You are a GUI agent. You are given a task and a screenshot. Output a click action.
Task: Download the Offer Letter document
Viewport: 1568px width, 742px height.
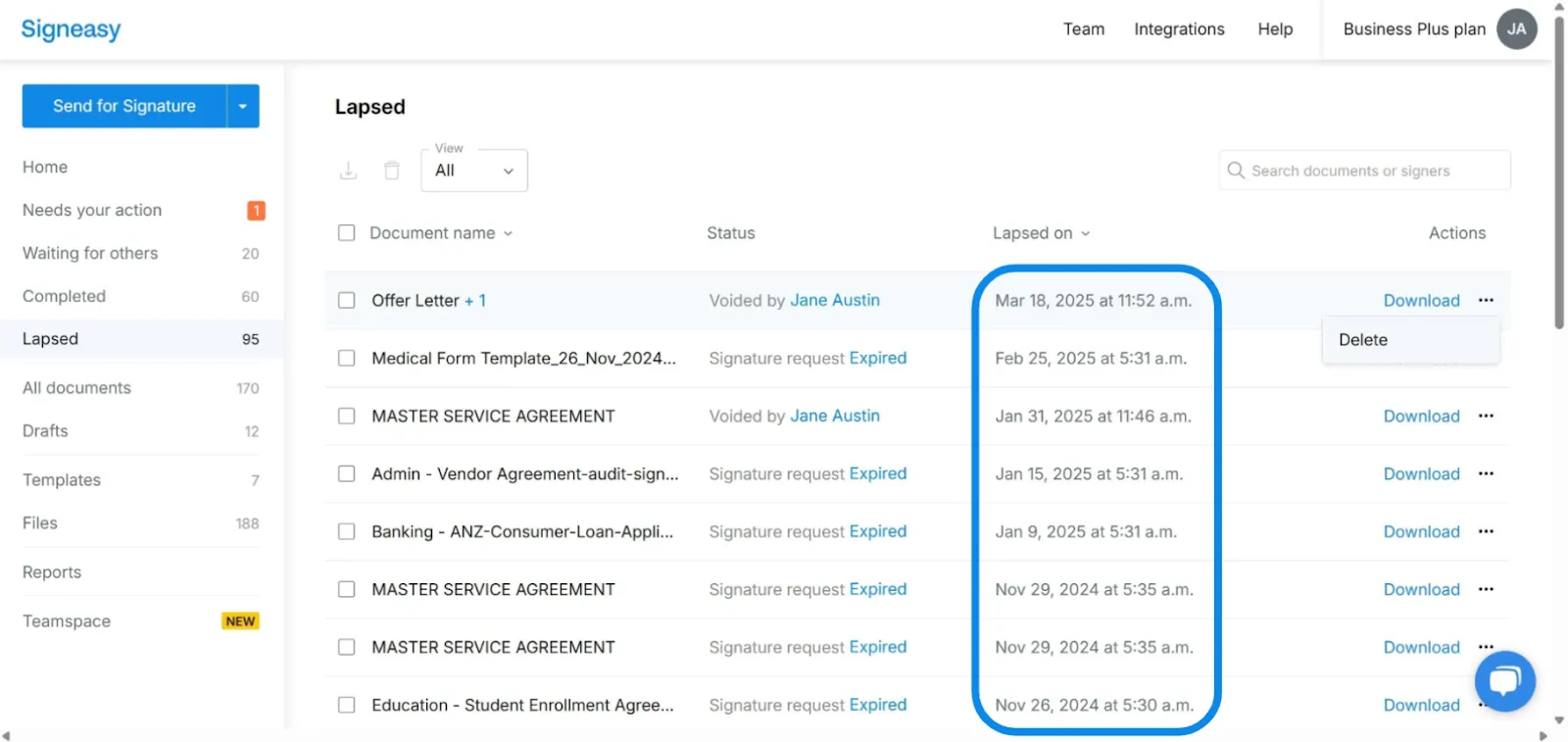point(1421,301)
